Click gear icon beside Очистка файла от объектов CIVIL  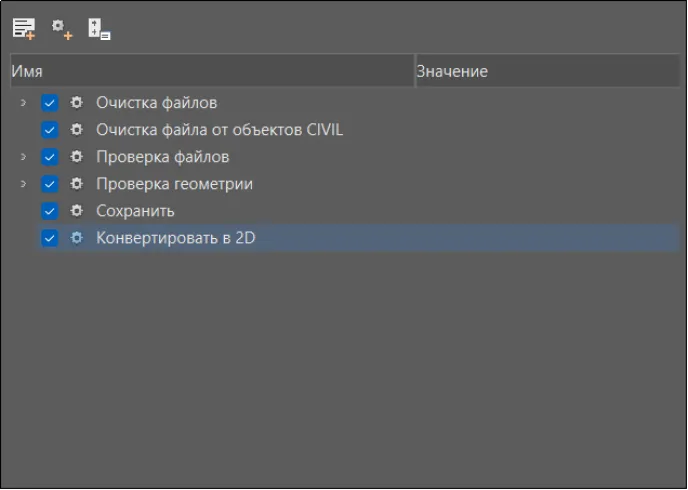(77, 130)
